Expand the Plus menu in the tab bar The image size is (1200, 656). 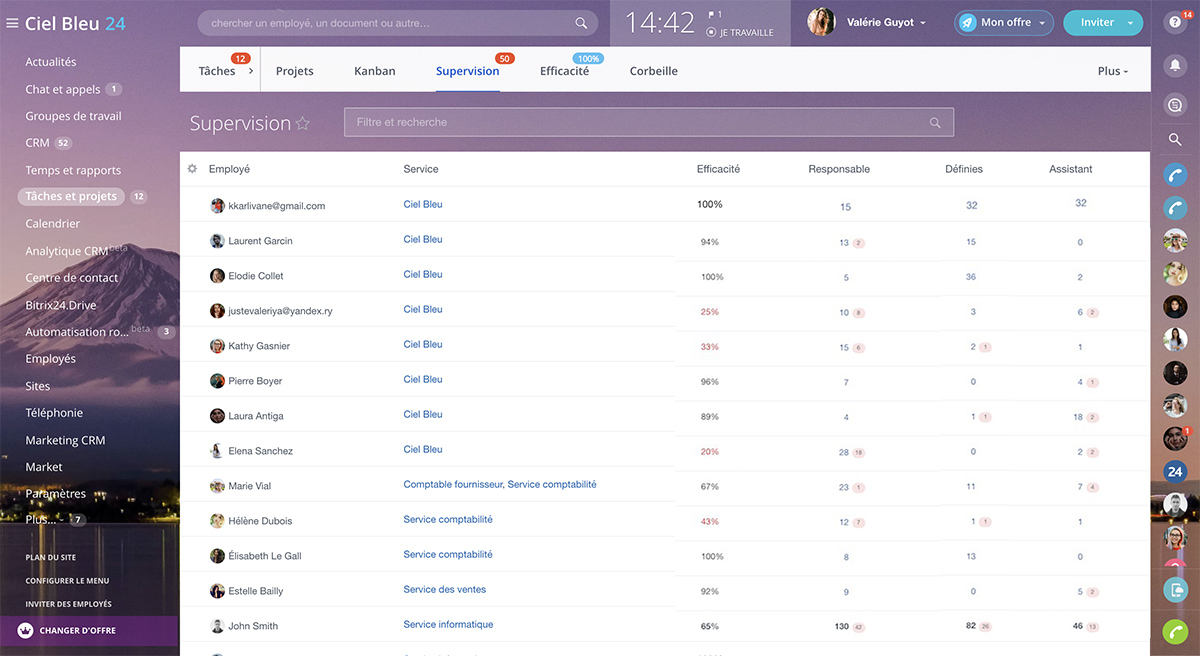coord(1112,71)
